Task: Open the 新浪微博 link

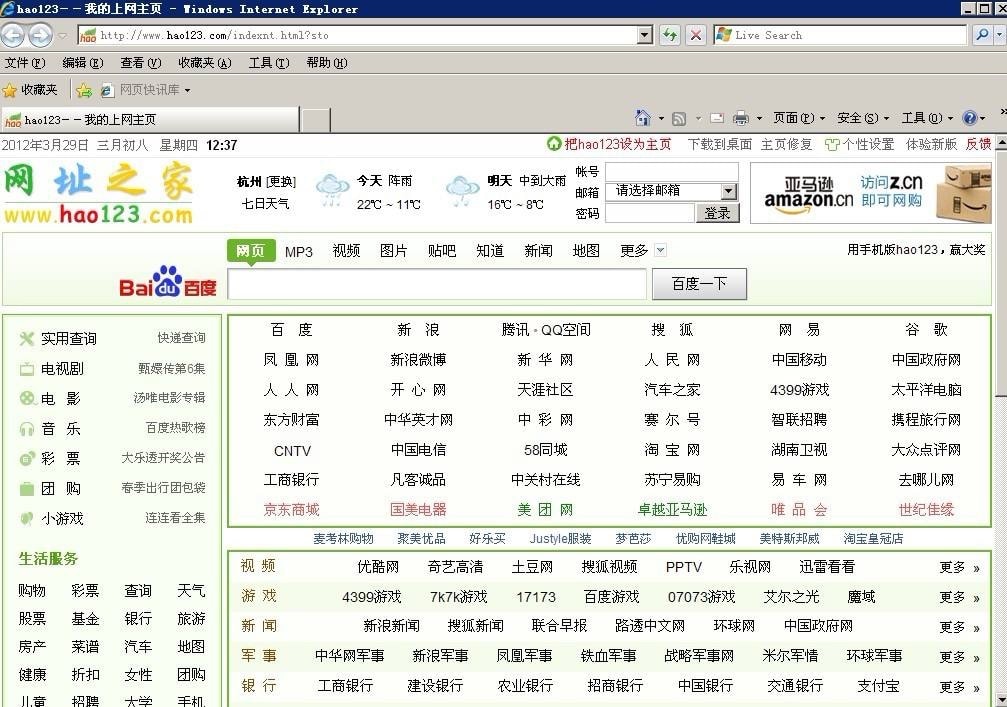Action: 418,360
